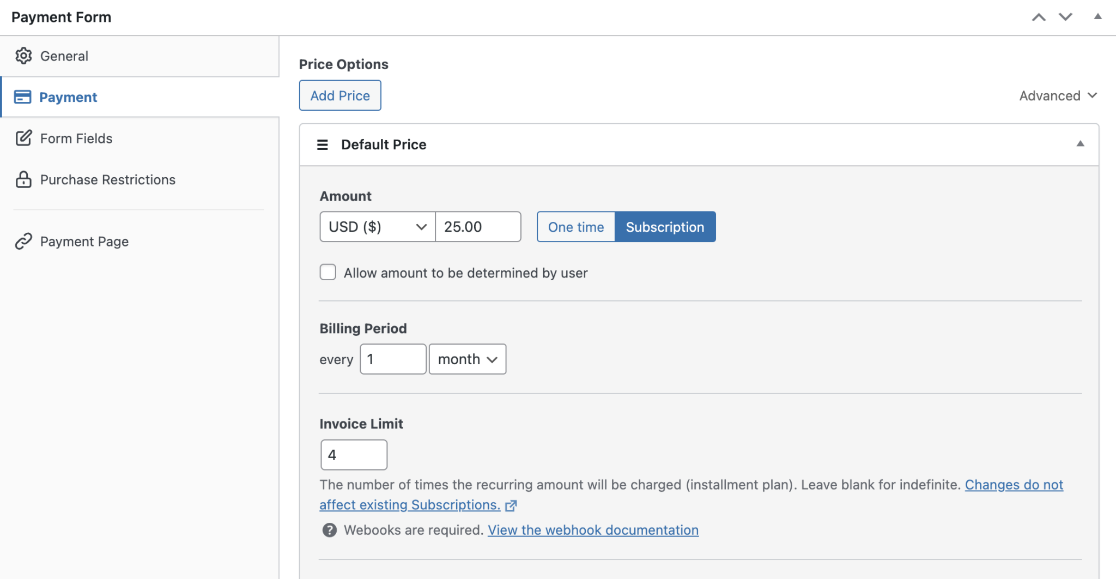Select the Subscription payment option
The image size is (1116, 579).
click(x=665, y=227)
